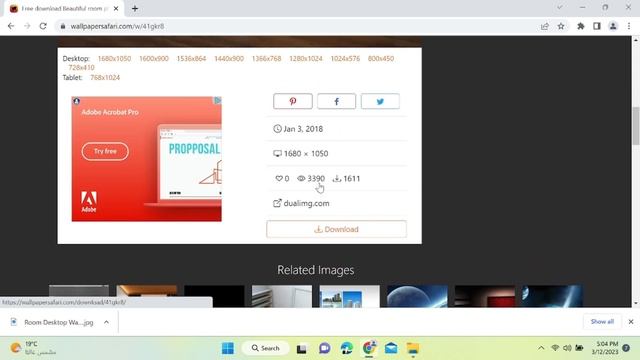
Task: Select 1680x1050 desktop resolution
Action: click(x=114, y=58)
